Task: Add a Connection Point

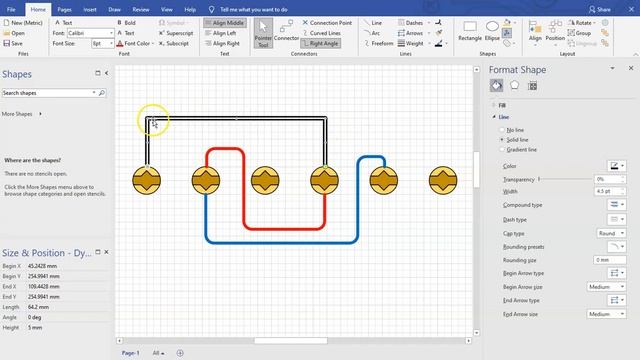Action: click(327, 23)
